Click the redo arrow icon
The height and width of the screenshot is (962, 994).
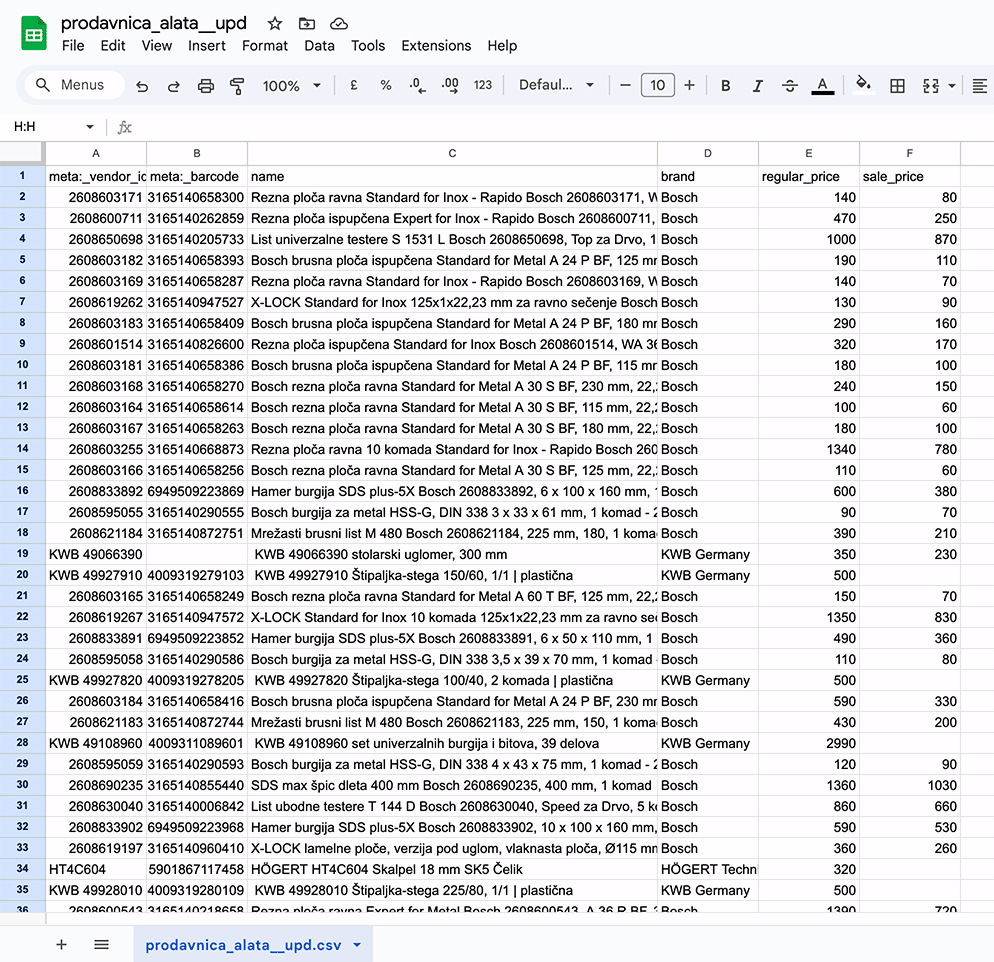pos(173,86)
